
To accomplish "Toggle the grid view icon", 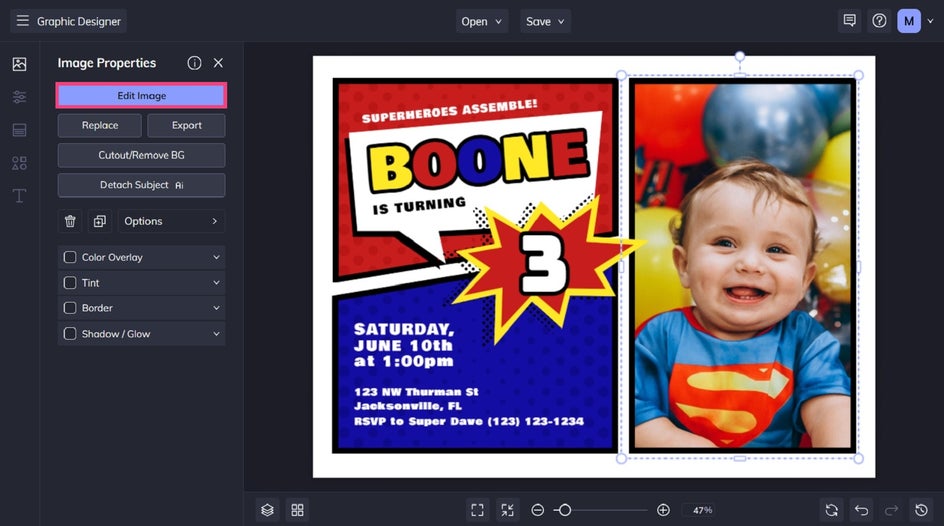I will click(x=297, y=510).
